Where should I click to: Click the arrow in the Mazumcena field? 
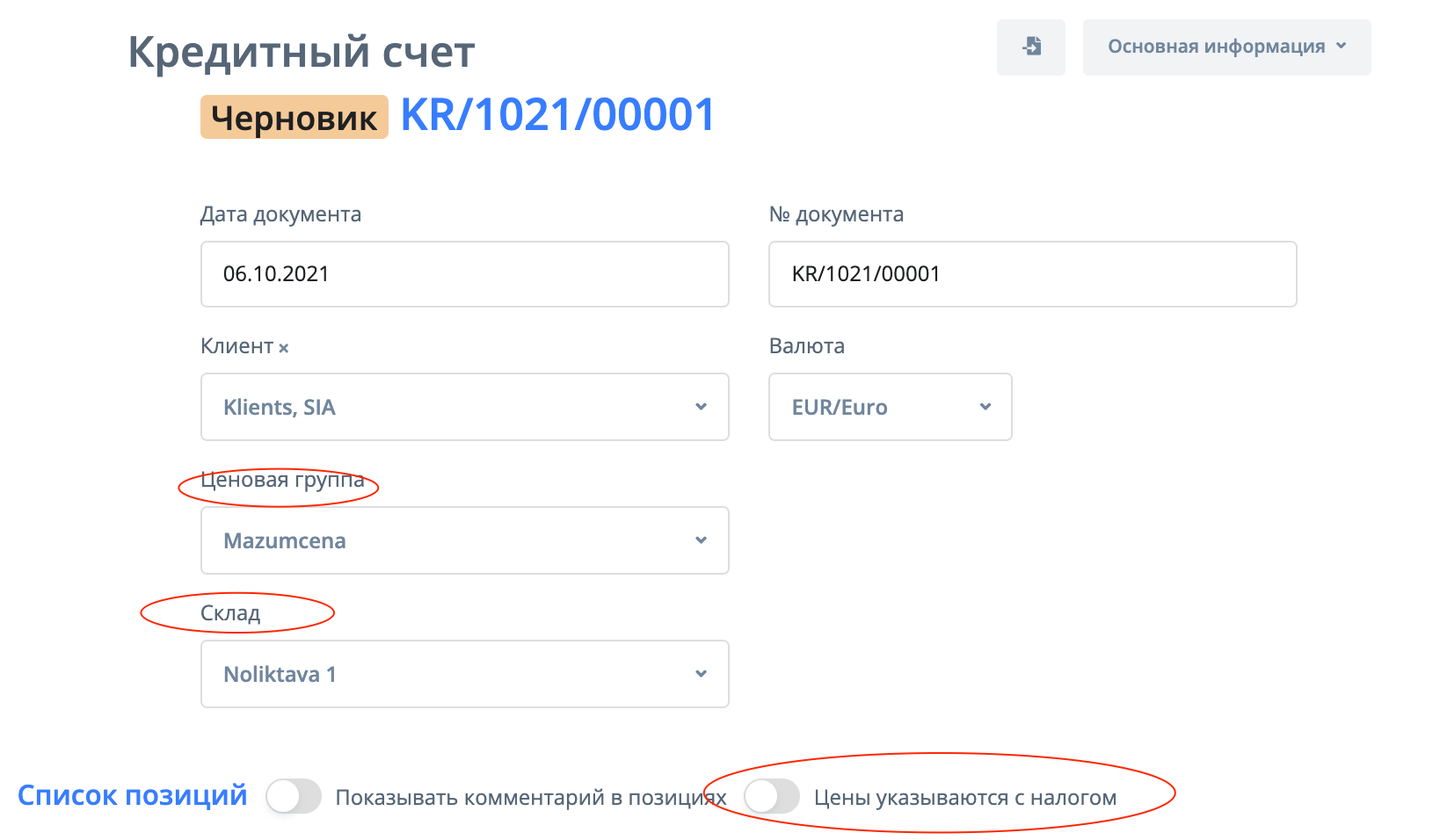(701, 540)
